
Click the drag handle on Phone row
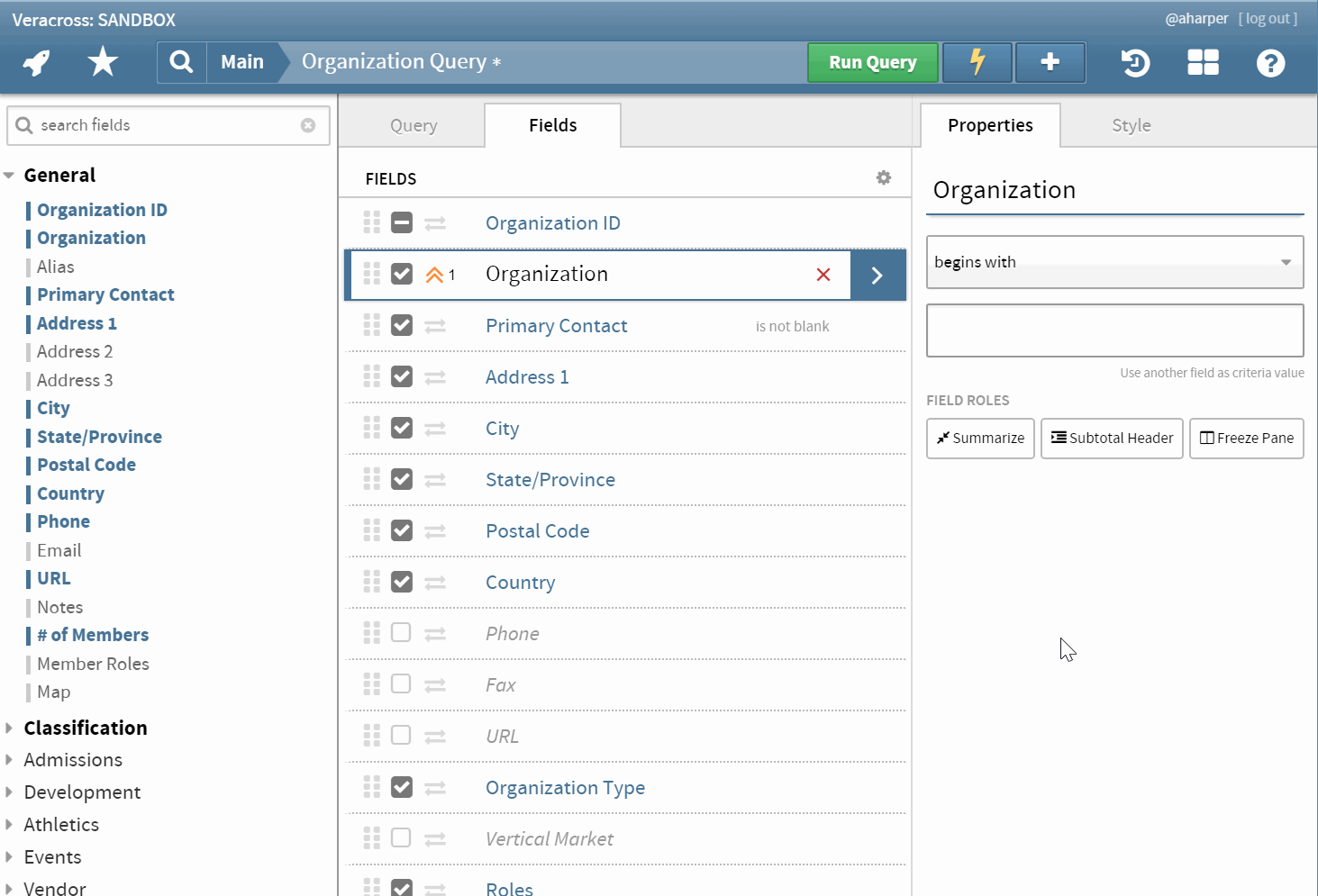coord(372,633)
